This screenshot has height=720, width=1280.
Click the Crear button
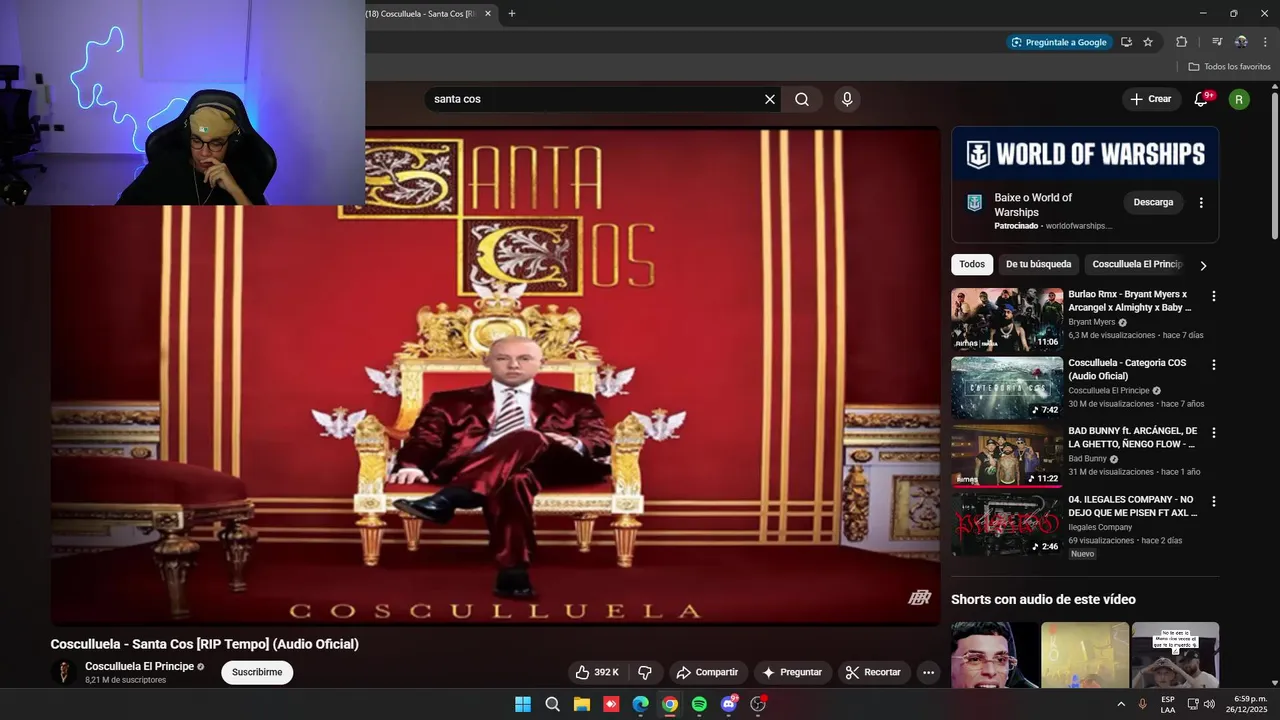(x=1150, y=99)
